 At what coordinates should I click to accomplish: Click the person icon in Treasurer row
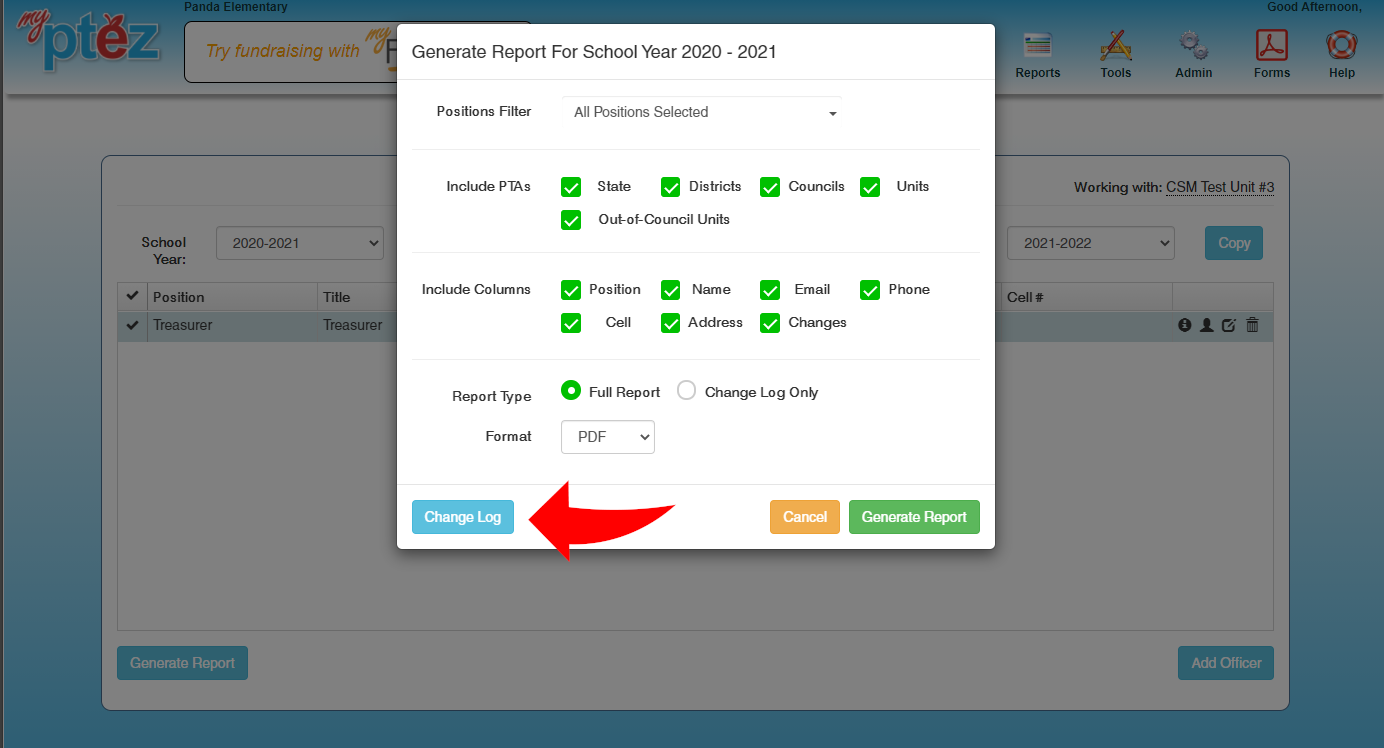click(1207, 325)
